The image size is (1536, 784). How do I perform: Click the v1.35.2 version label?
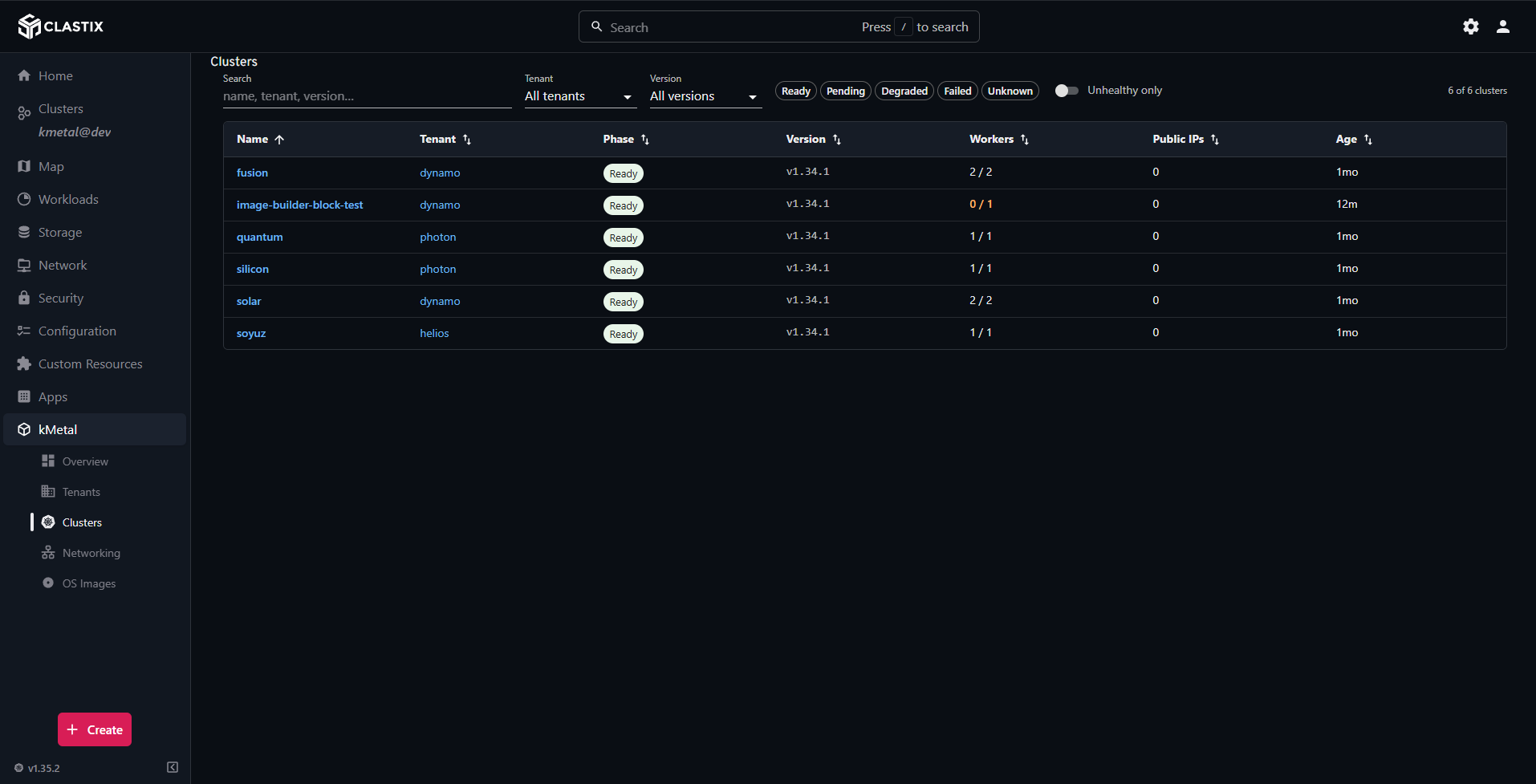tap(44, 768)
